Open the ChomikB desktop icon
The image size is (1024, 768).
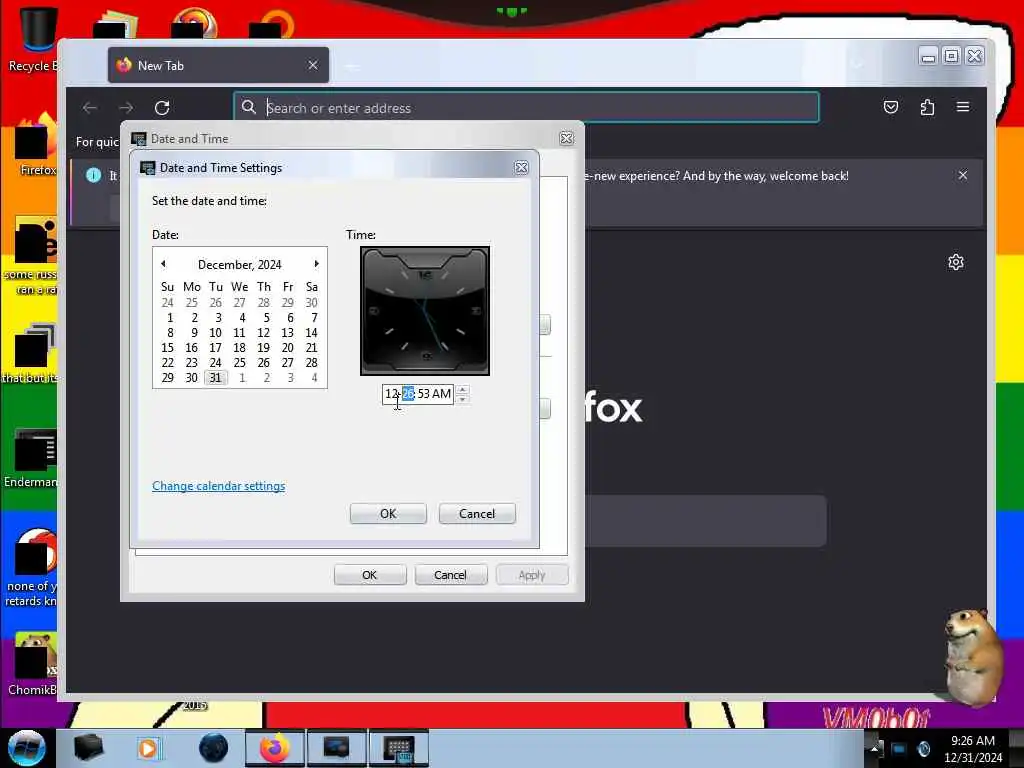point(33,664)
